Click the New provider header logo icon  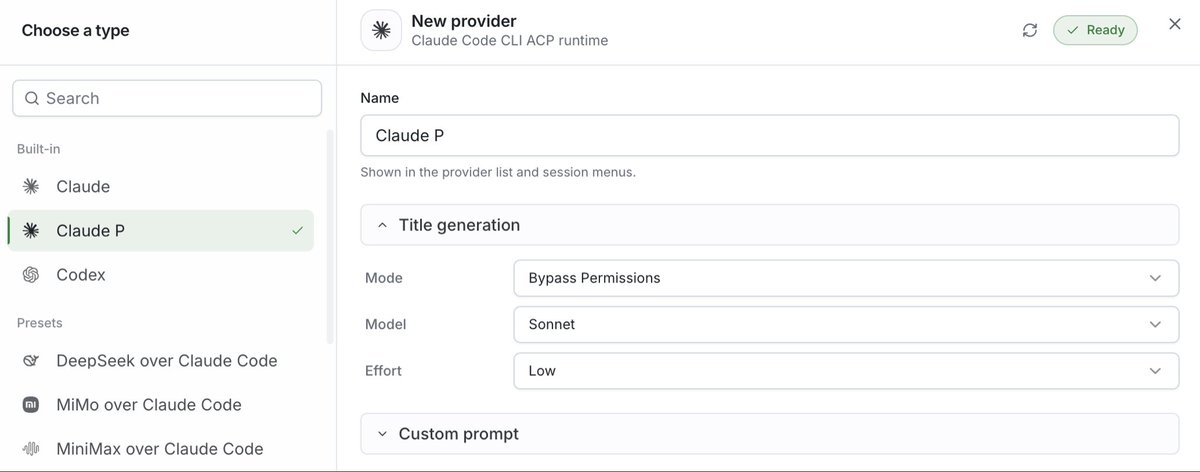[381, 30]
